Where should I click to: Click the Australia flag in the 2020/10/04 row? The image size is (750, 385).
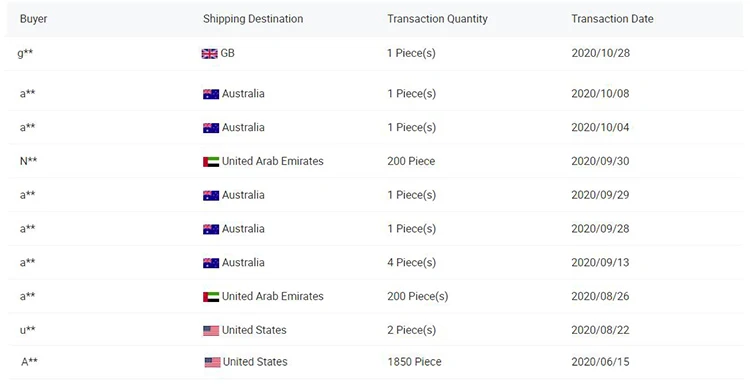(x=211, y=128)
